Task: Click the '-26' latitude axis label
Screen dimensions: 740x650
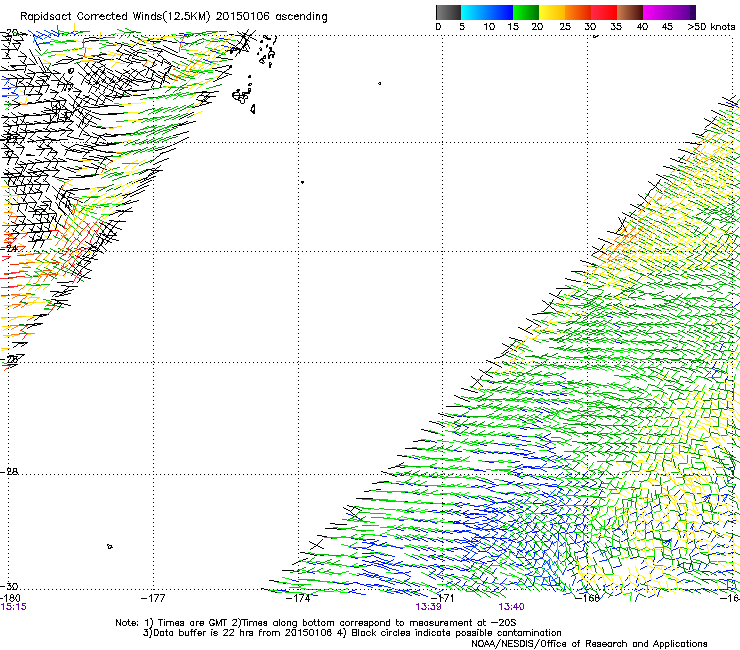Action: pyautogui.click(x=9, y=359)
